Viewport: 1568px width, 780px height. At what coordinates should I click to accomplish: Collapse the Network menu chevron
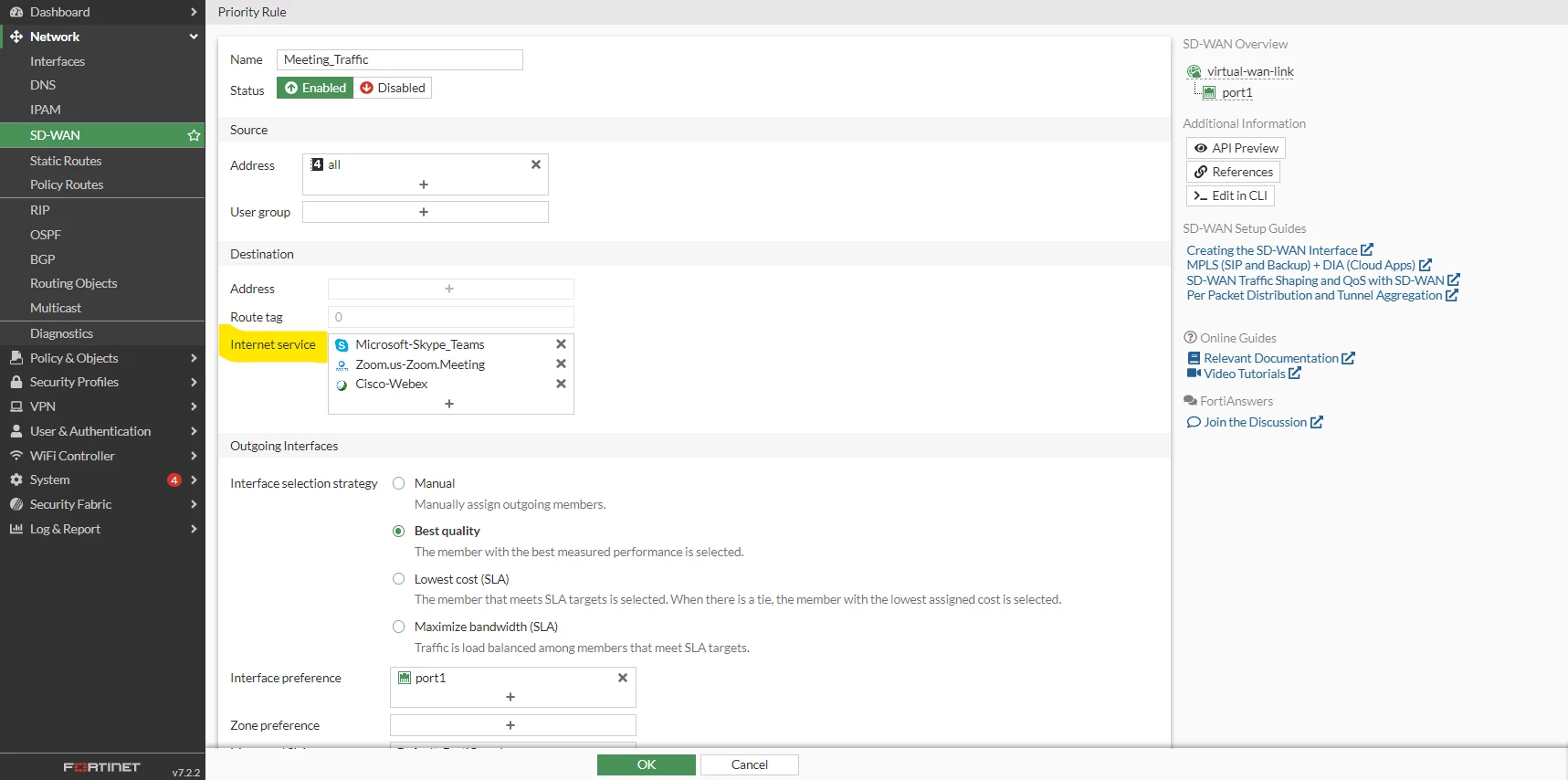[194, 37]
